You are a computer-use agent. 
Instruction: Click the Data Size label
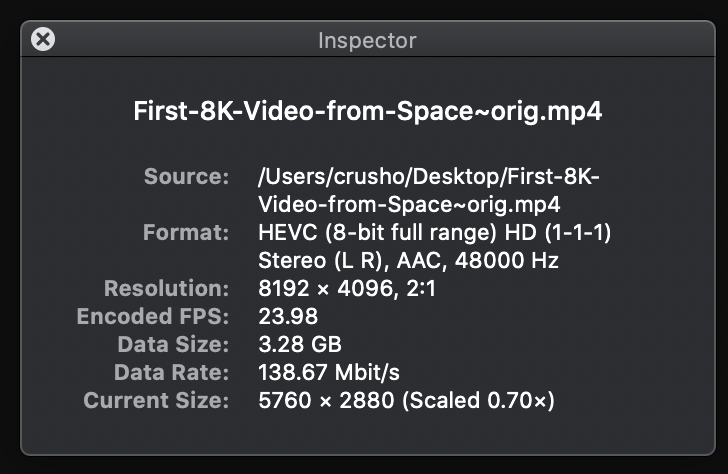172,345
